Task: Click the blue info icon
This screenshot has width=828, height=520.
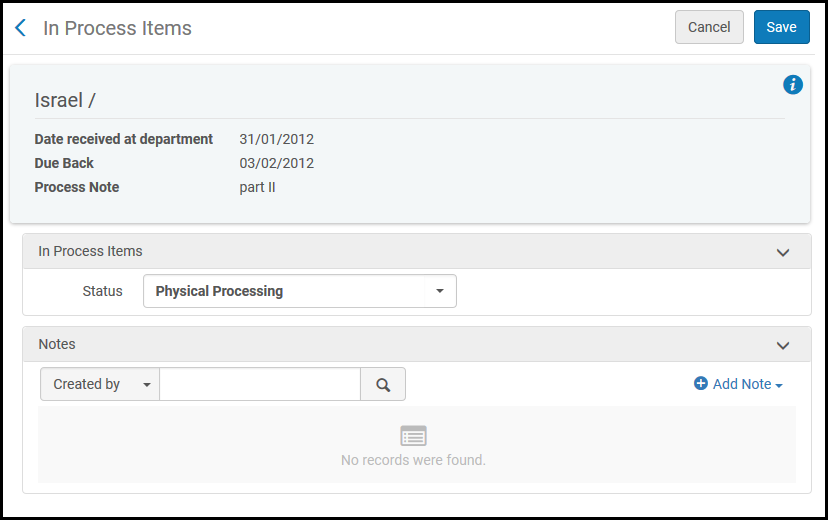Action: 793,85
